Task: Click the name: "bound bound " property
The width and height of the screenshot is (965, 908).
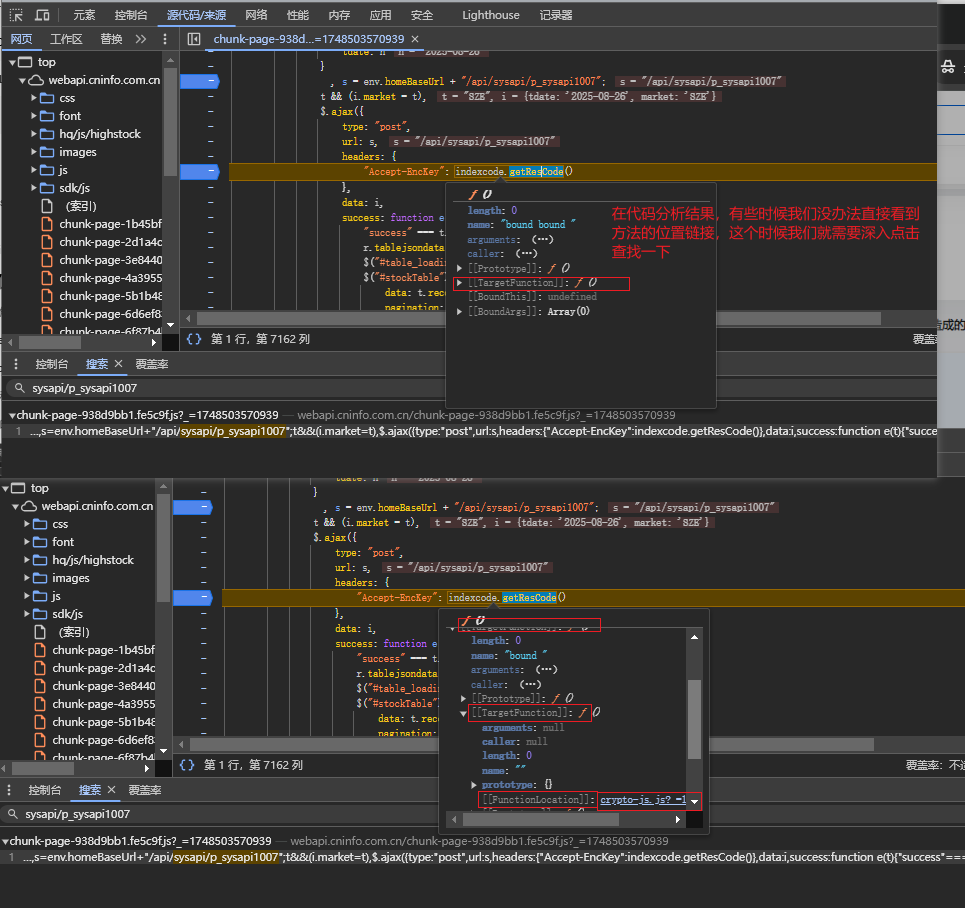Action: click(x=521, y=225)
